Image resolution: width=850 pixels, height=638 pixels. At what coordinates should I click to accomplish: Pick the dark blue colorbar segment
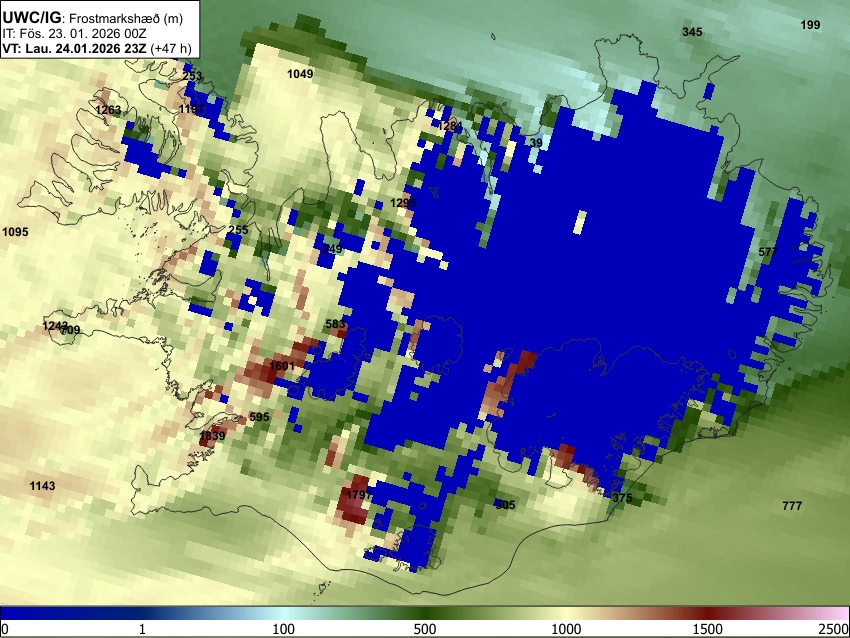[x=70, y=614]
